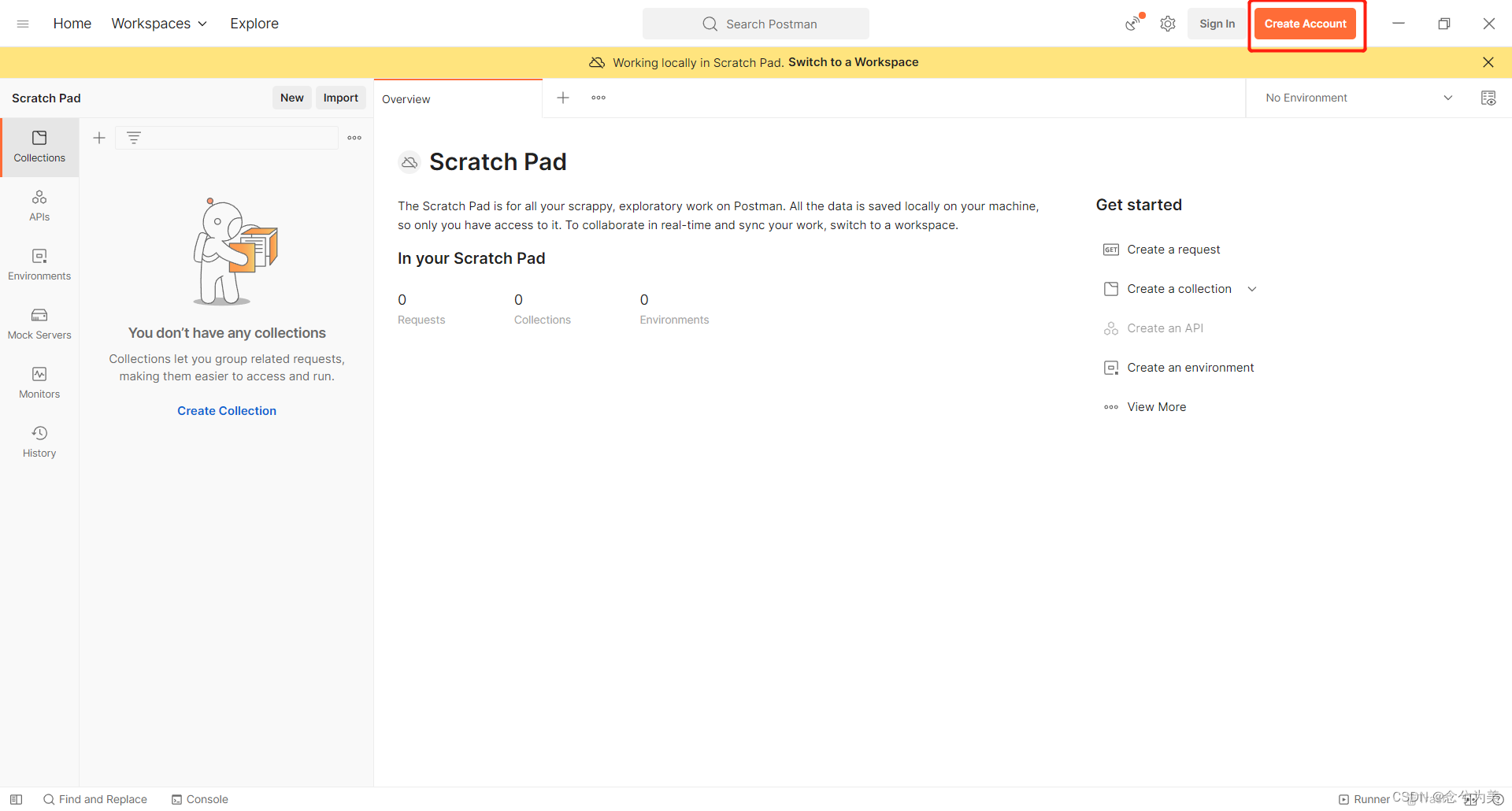Add a new collection with the plus icon

point(99,138)
